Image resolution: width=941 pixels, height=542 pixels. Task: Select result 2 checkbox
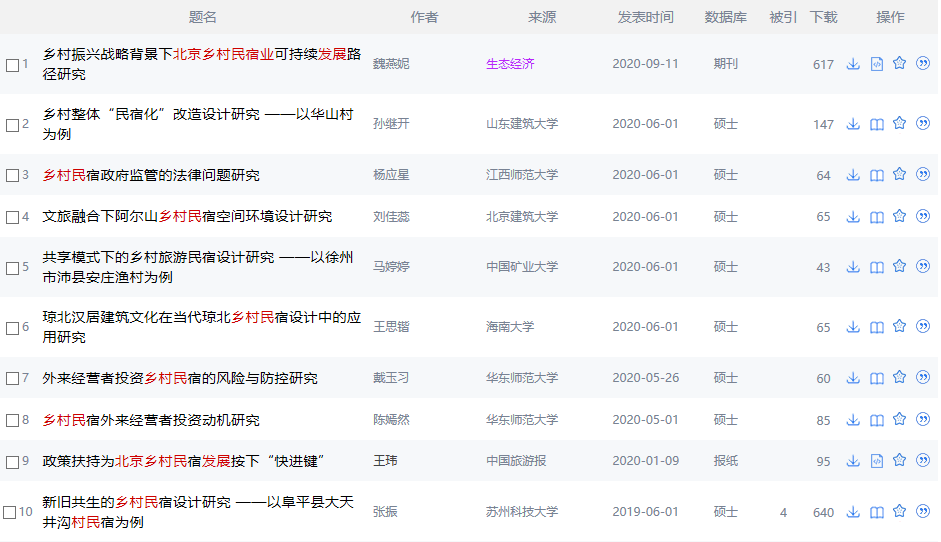point(12,125)
